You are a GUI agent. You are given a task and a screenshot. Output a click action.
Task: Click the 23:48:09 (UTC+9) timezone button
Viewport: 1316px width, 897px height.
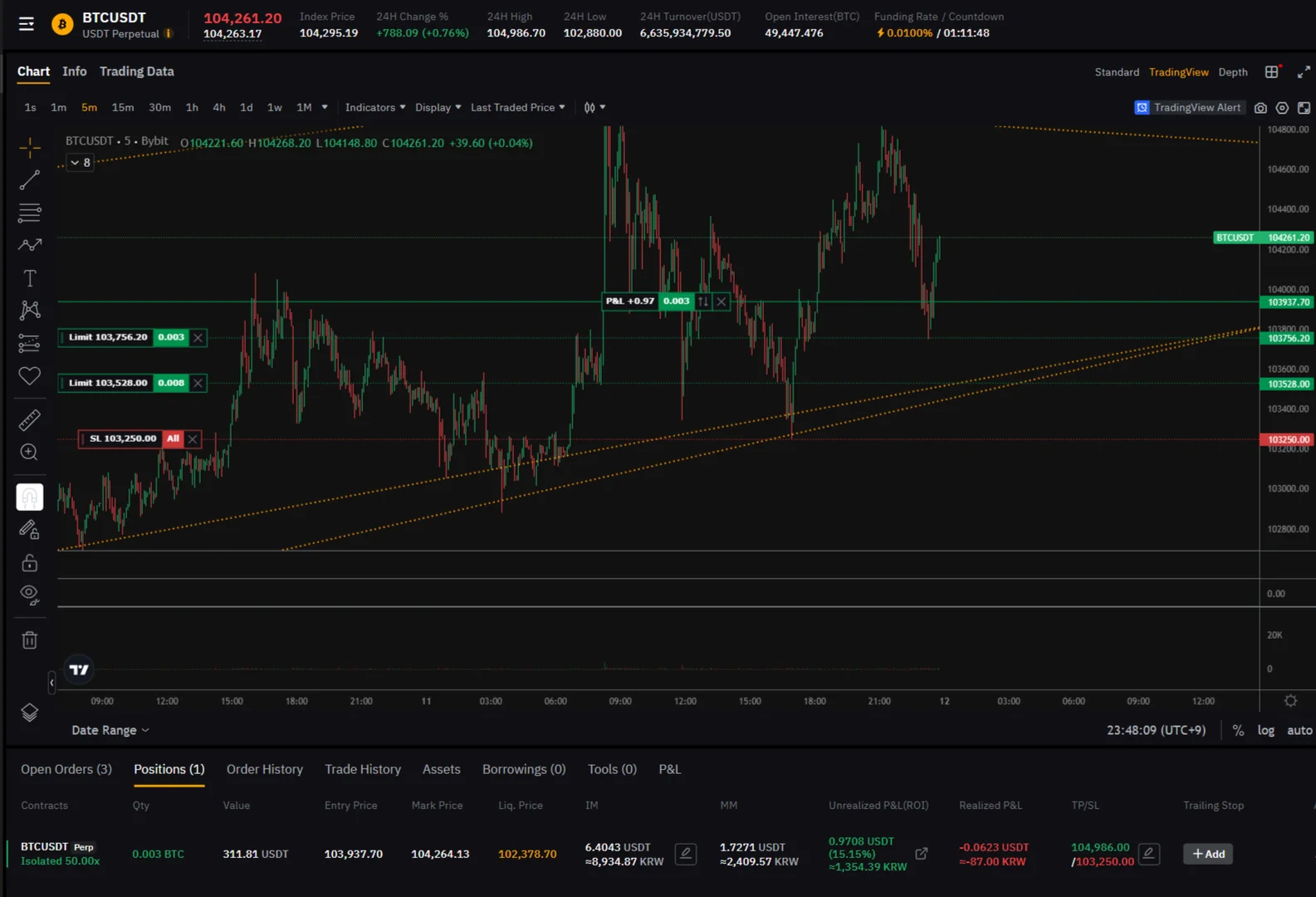pyautogui.click(x=1156, y=730)
